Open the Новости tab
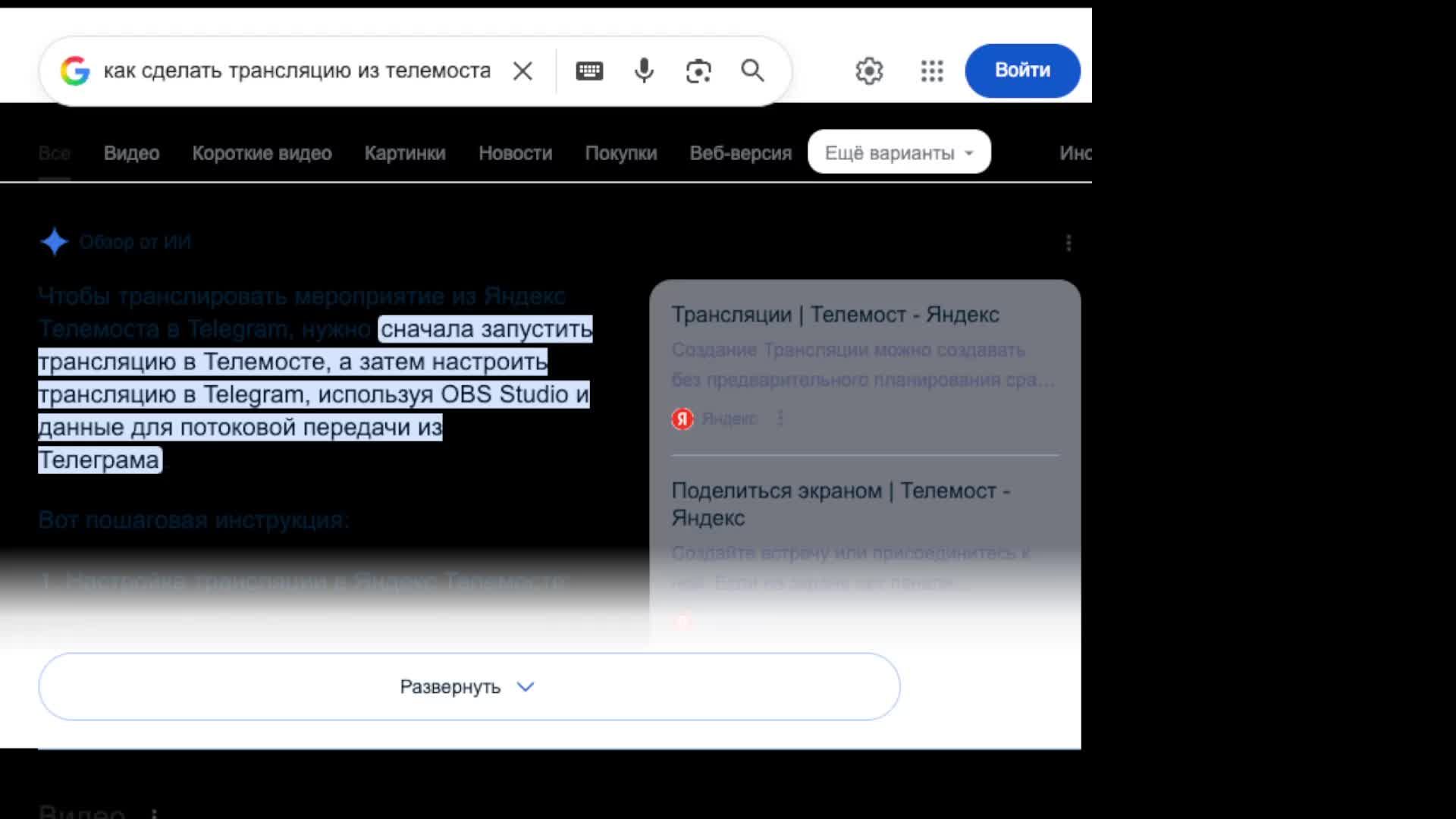The image size is (1456, 819). point(515,153)
